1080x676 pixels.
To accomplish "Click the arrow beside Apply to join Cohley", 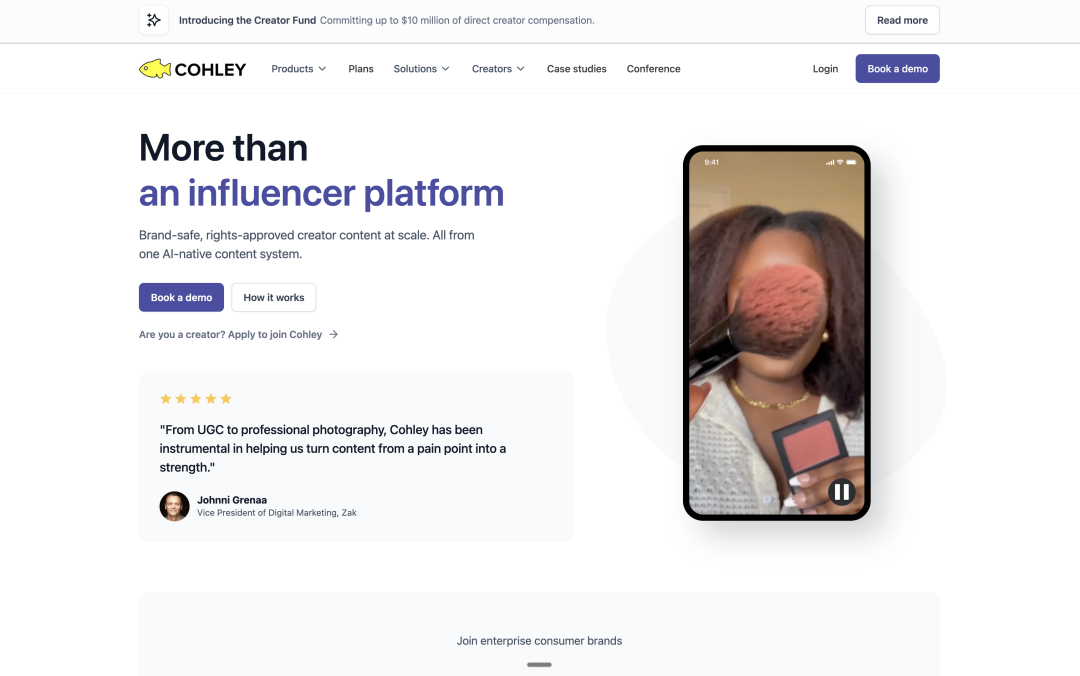I will coord(333,334).
